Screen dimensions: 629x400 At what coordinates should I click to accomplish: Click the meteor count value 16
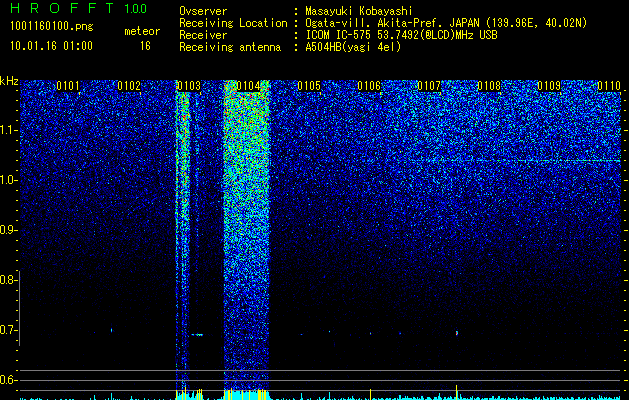coord(145,46)
